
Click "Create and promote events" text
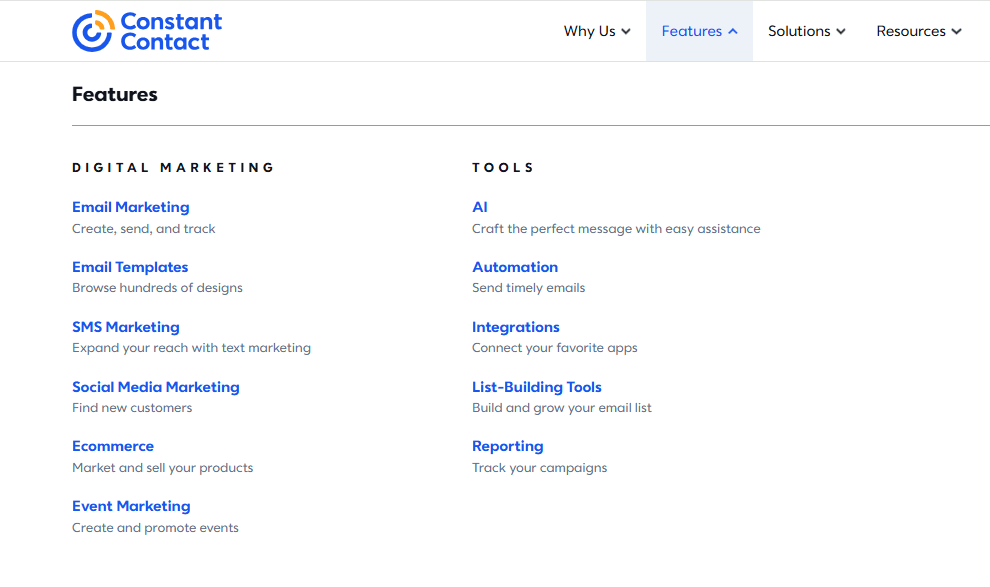[155, 528]
